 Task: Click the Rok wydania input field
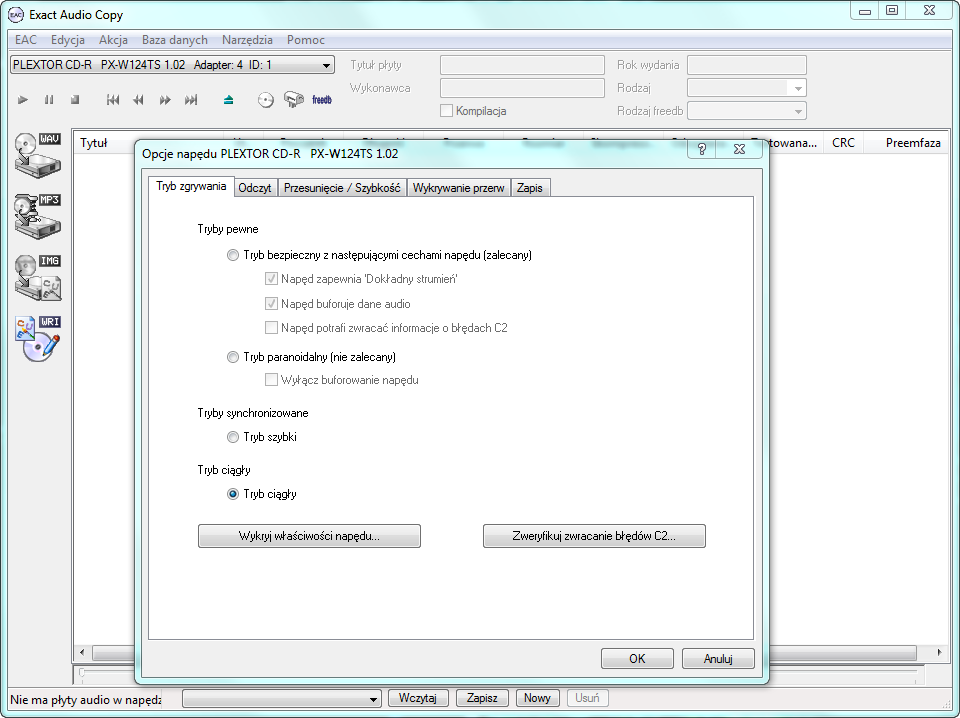click(747, 65)
